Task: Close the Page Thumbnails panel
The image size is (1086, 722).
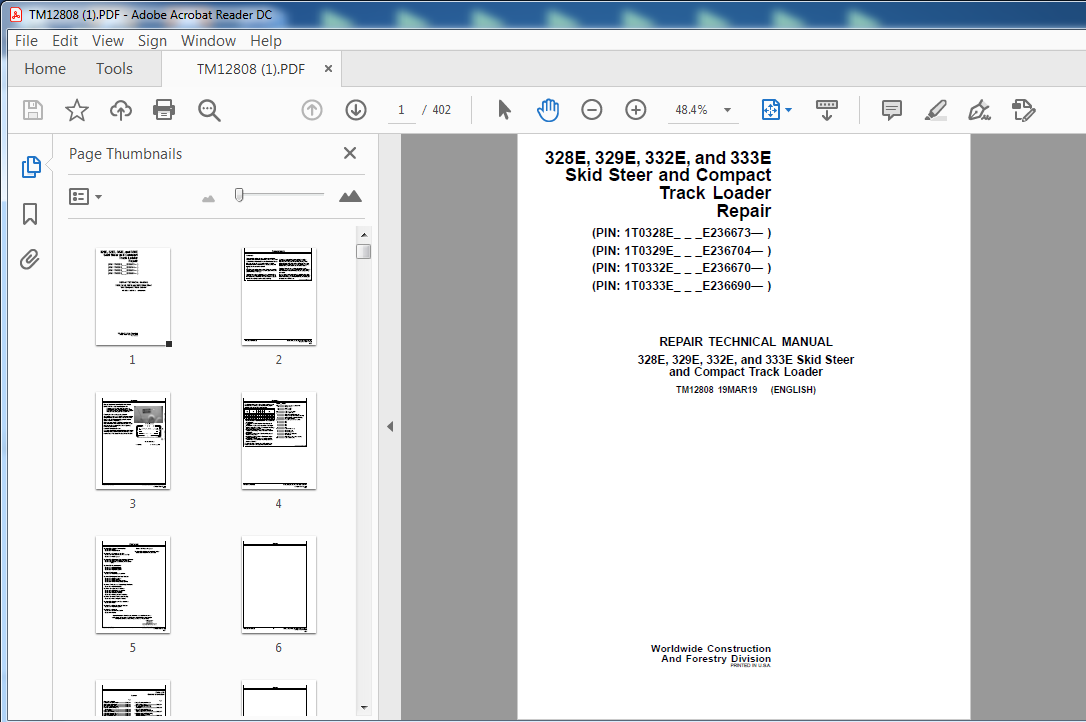Action: tap(350, 153)
